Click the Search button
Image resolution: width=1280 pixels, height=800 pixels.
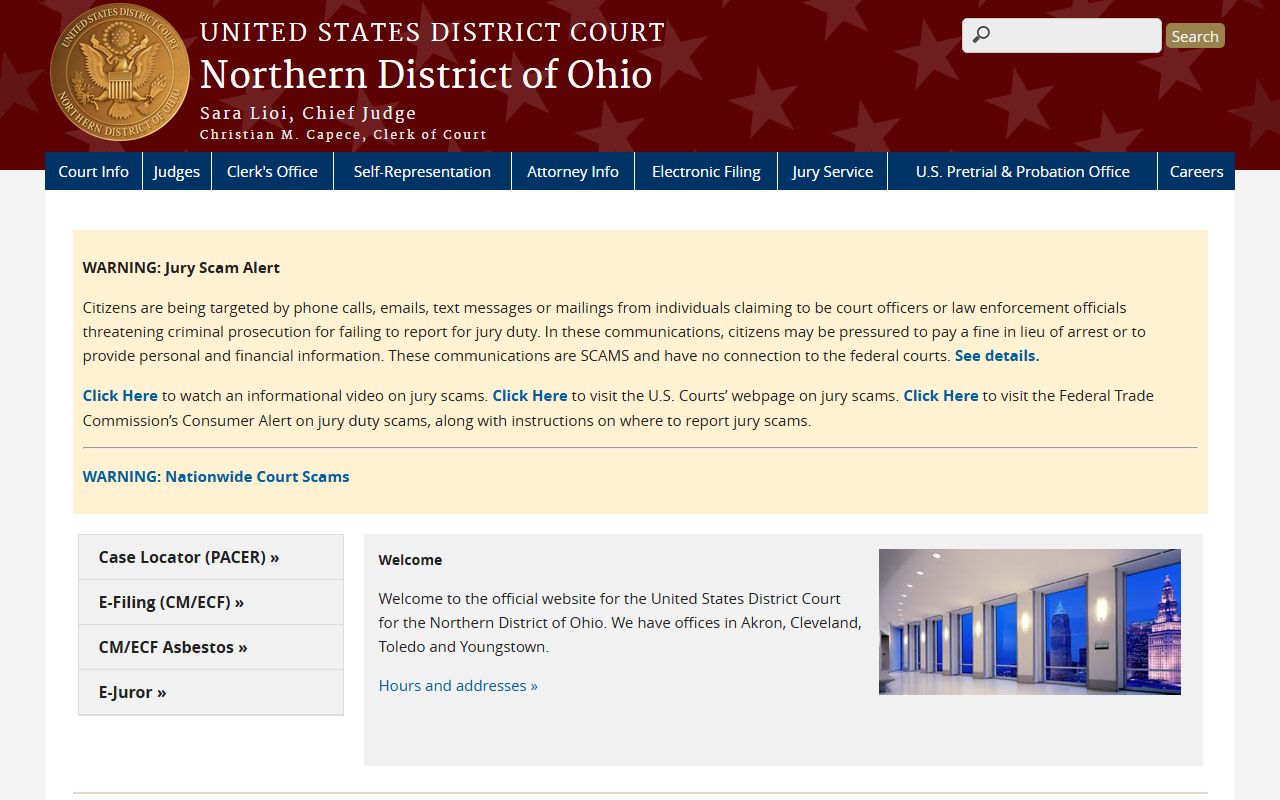[1195, 36]
